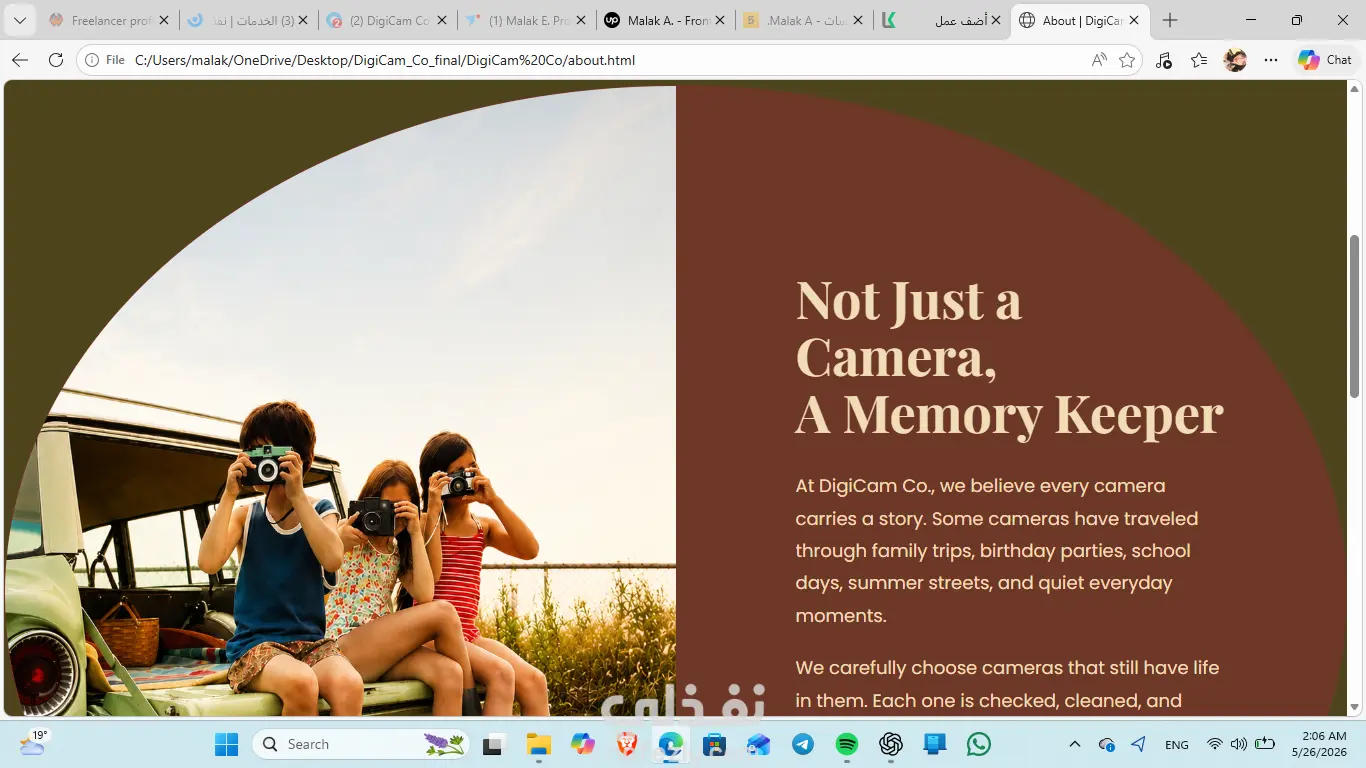Image resolution: width=1366 pixels, height=768 pixels.
Task: Open a new tab with the plus button
Action: coord(1170,20)
